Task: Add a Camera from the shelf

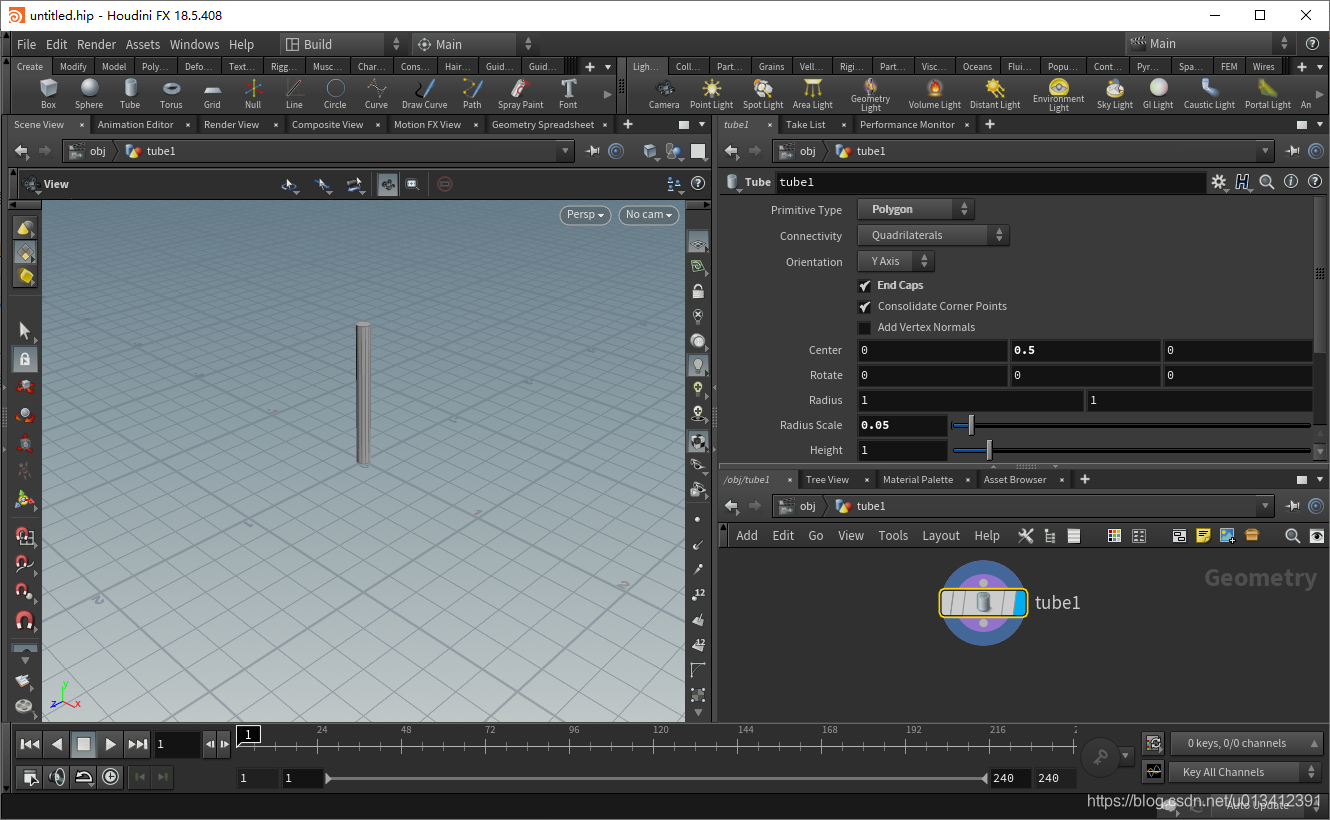Action: pyautogui.click(x=664, y=94)
